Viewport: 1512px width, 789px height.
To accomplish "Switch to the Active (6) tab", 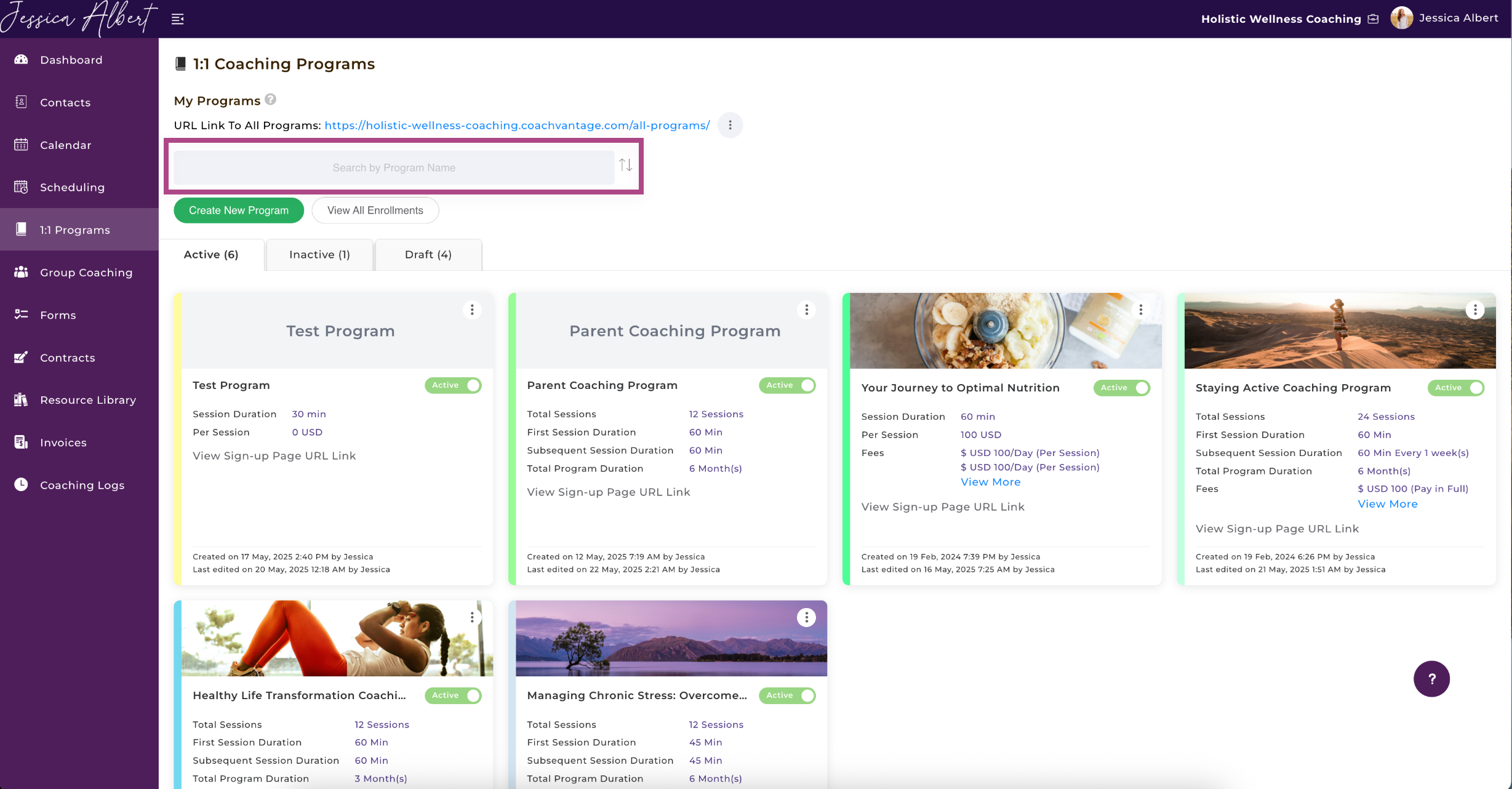I will (x=211, y=254).
